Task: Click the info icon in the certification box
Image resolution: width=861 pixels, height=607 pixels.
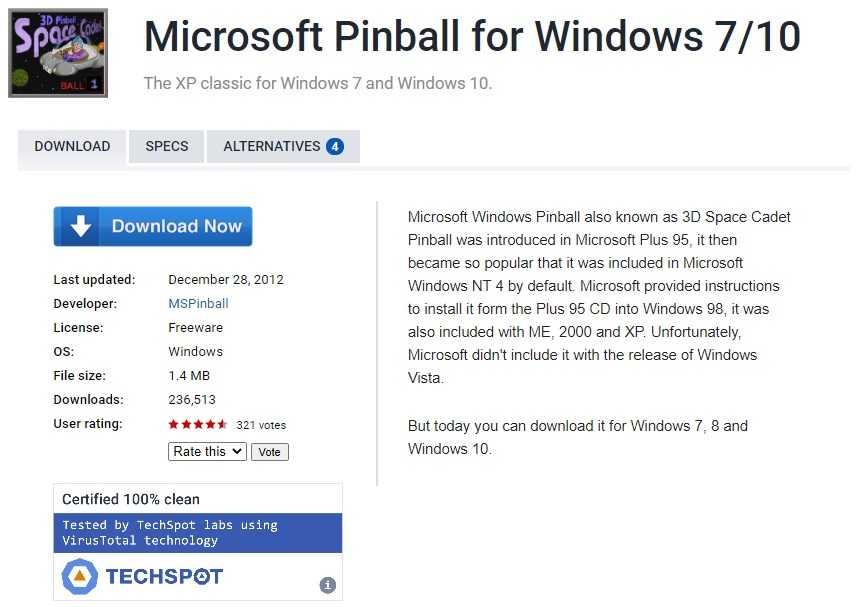Action: (327, 585)
